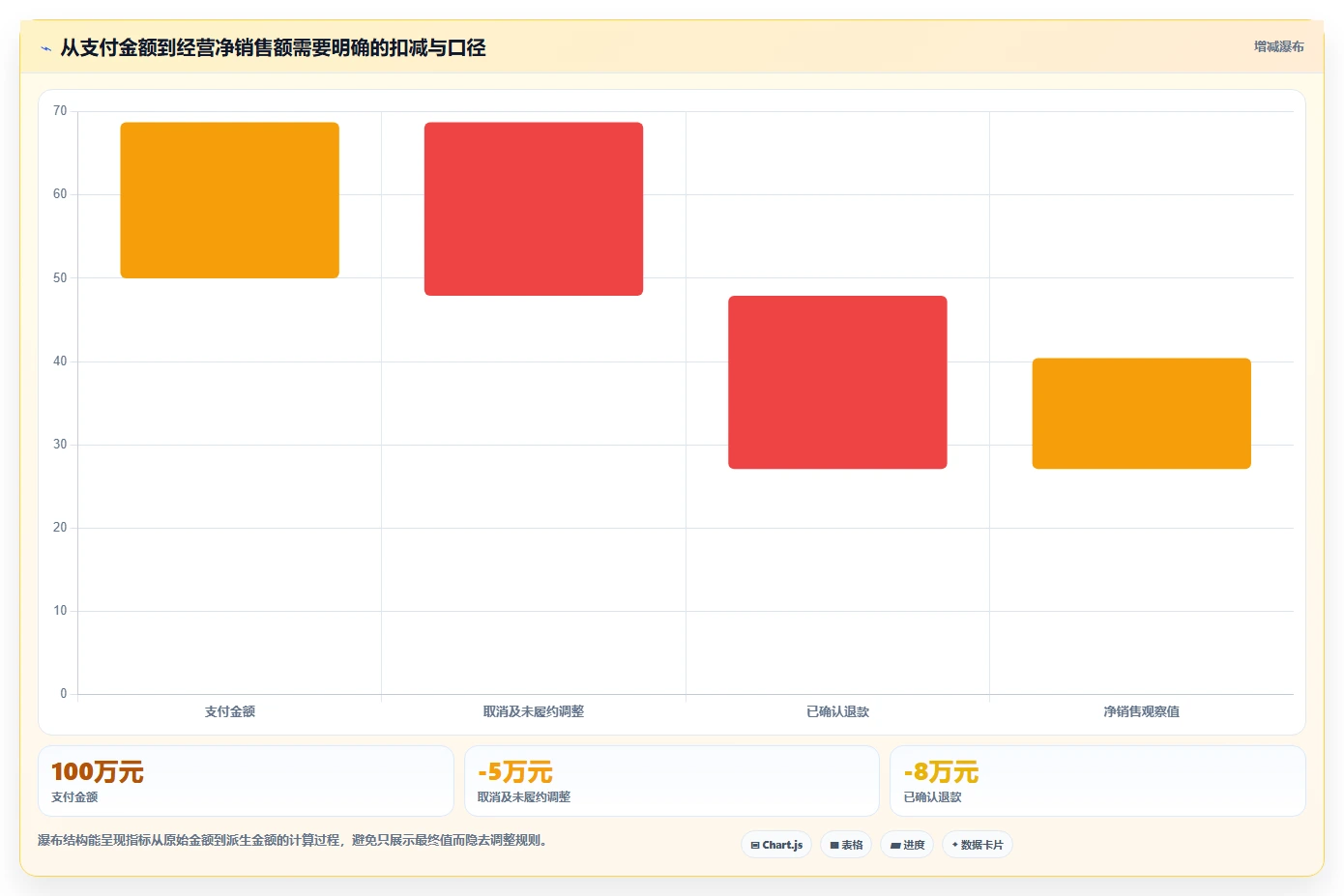Image resolution: width=1344 pixels, height=896 pixels.
Task: Click the x-axis label 取消及未履约调整
Action: (x=534, y=711)
